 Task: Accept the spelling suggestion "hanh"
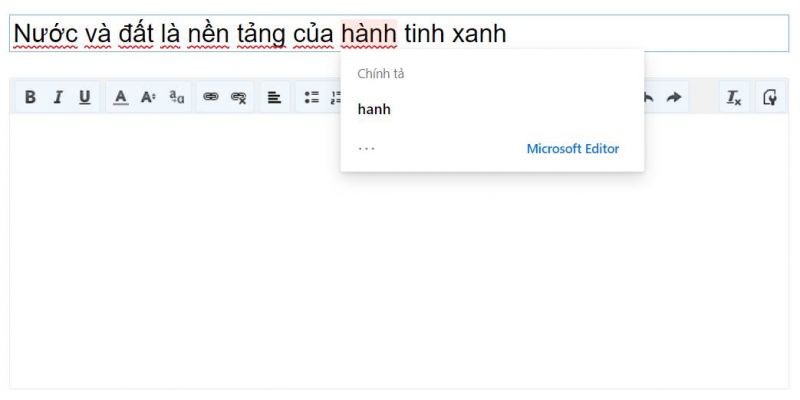pyautogui.click(x=374, y=109)
